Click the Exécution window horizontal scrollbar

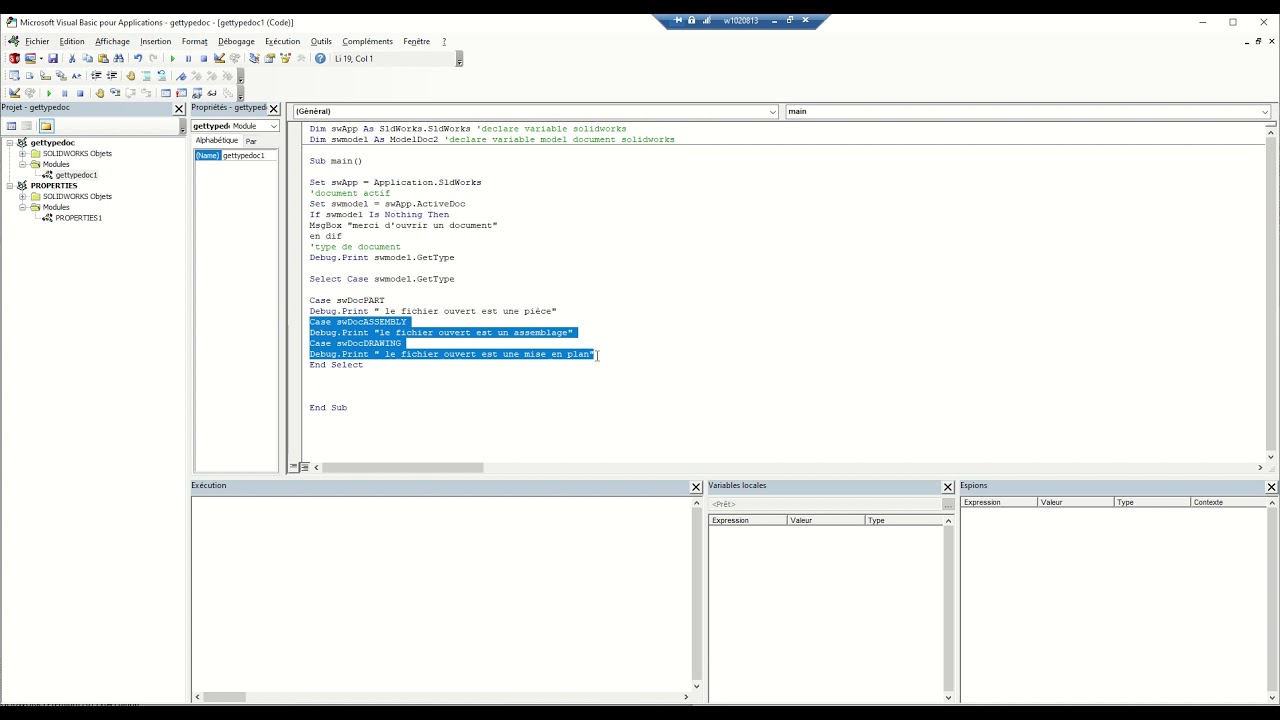(x=225, y=697)
